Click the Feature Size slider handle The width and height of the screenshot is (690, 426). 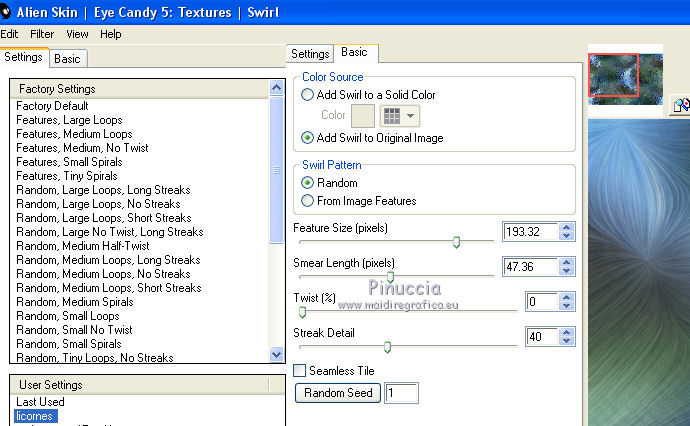[x=456, y=242]
